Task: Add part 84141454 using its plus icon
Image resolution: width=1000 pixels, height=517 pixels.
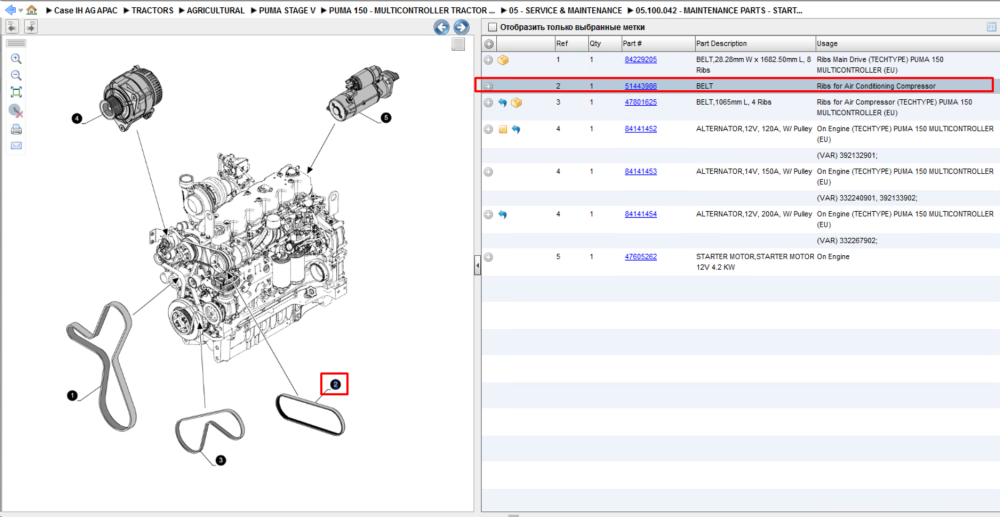Action: click(489, 215)
